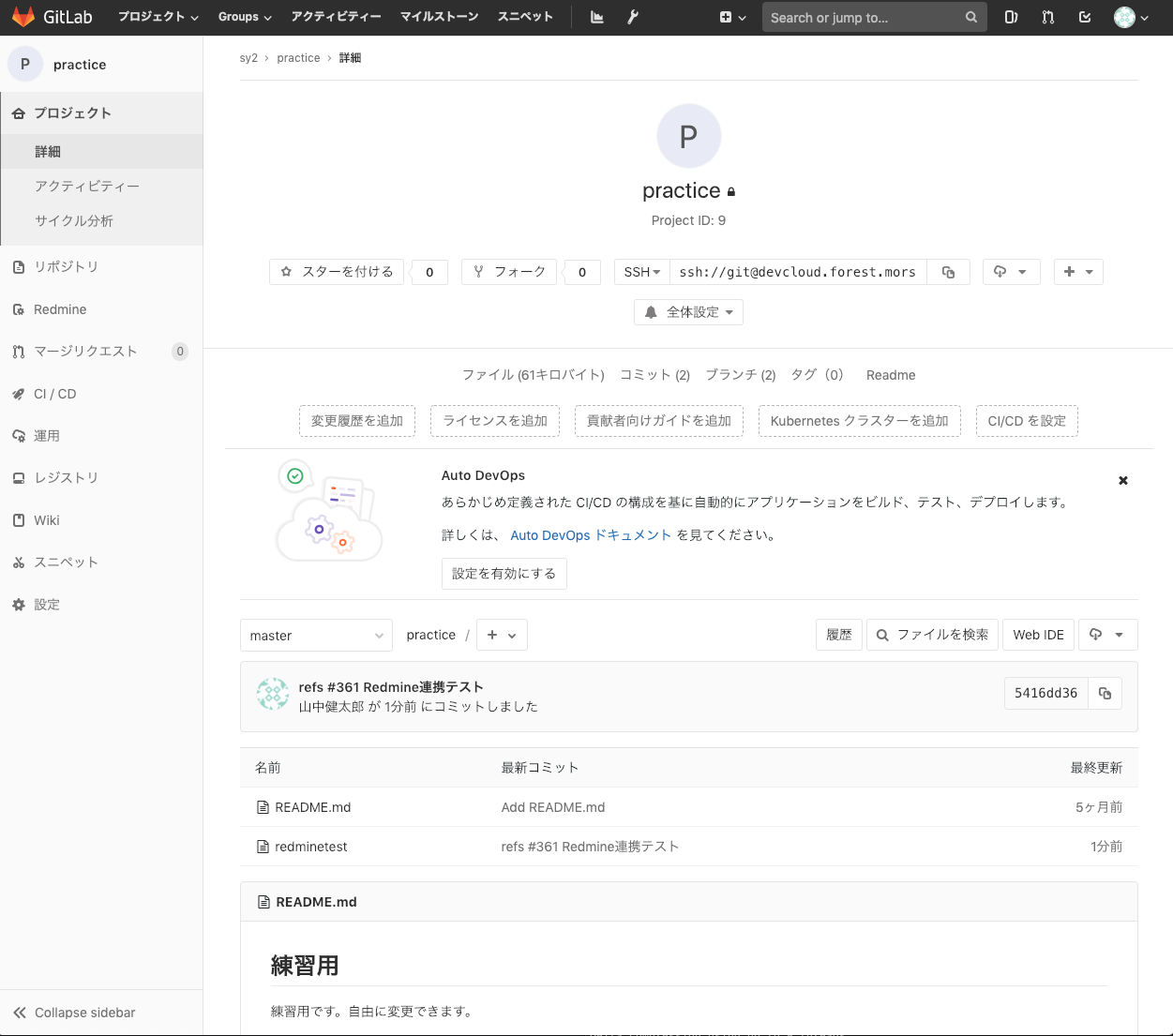Open the to-do list checkmark icon
Screen dimensions: 1173x1036
pyautogui.click(x=1085, y=17)
